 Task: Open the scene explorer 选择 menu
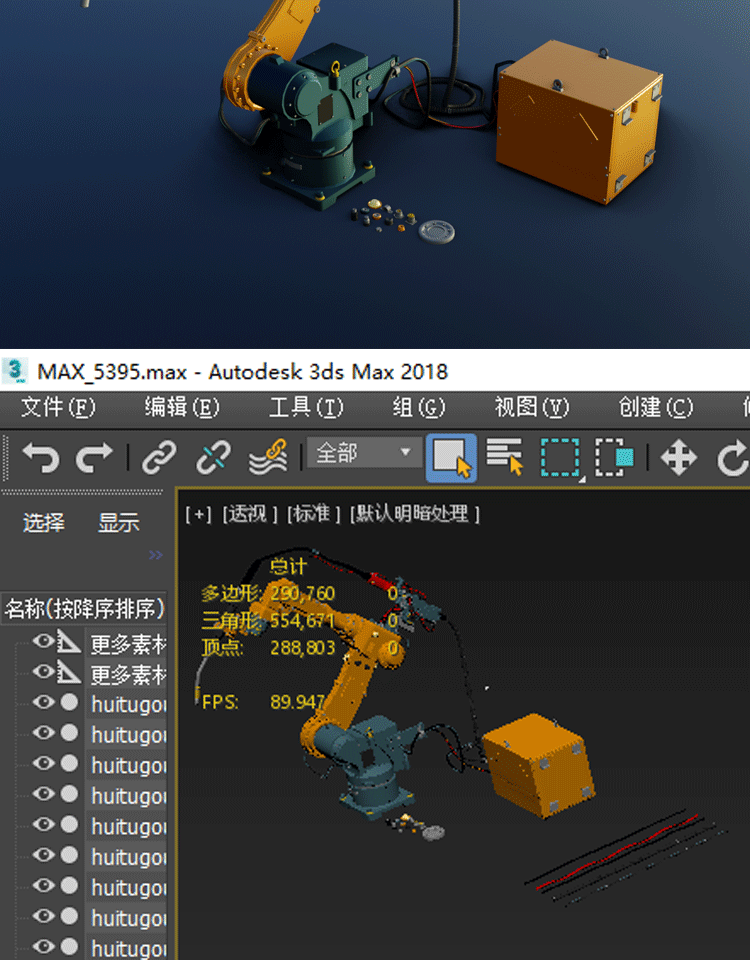pyautogui.click(x=43, y=523)
